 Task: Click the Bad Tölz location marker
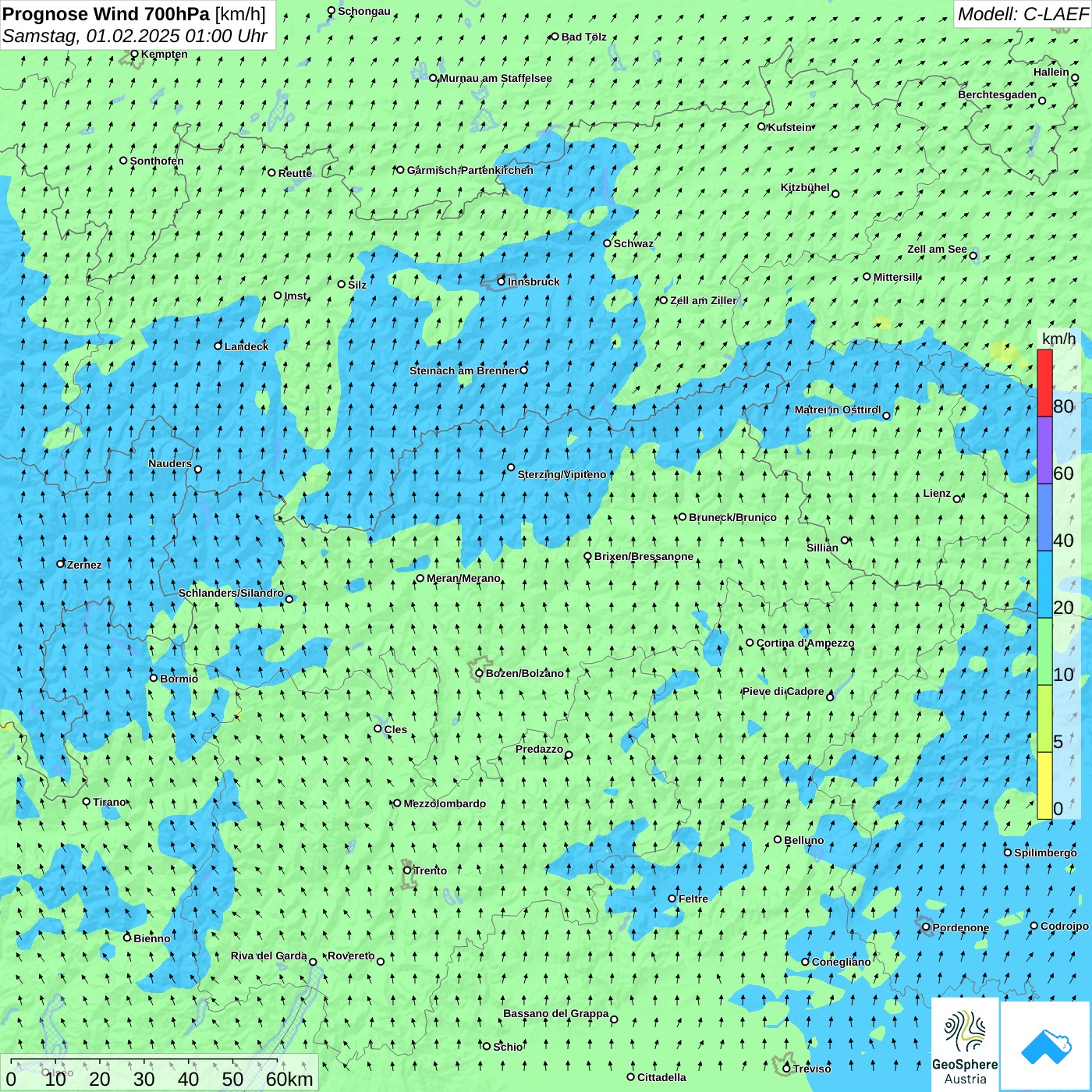[x=555, y=37]
